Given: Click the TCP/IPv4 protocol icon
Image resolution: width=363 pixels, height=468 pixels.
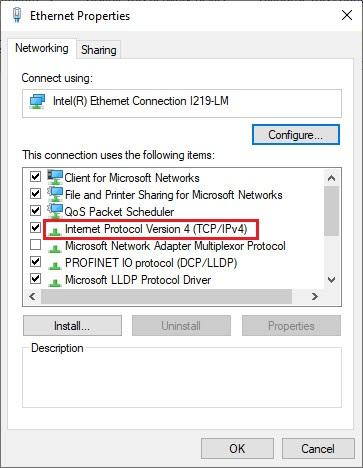Looking at the screenshot, I should click(x=55, y=231).
